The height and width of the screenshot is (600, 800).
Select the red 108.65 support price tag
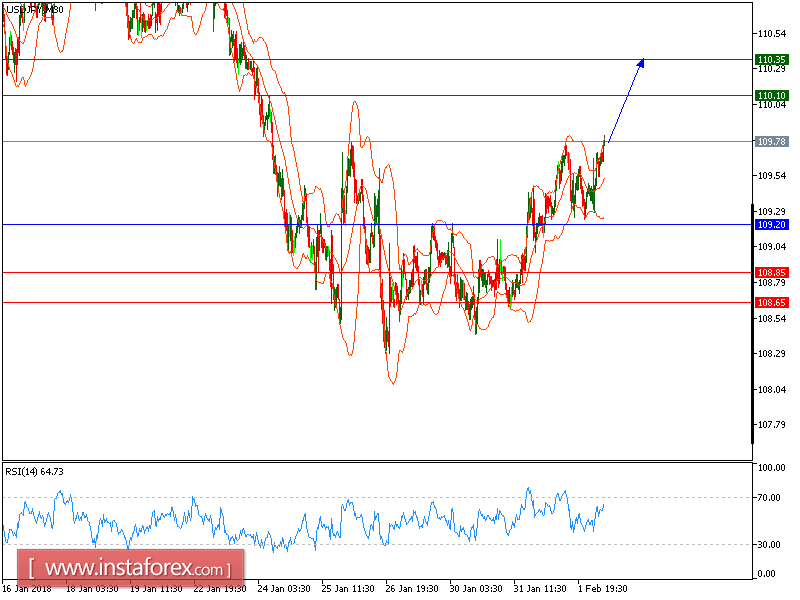point(770,301)
